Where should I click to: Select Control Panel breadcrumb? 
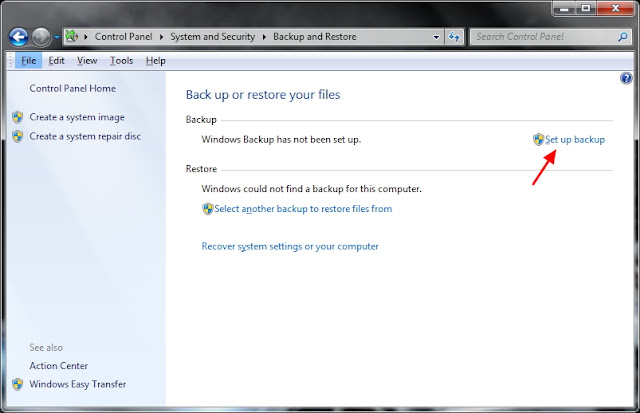[x=123, y=37]
